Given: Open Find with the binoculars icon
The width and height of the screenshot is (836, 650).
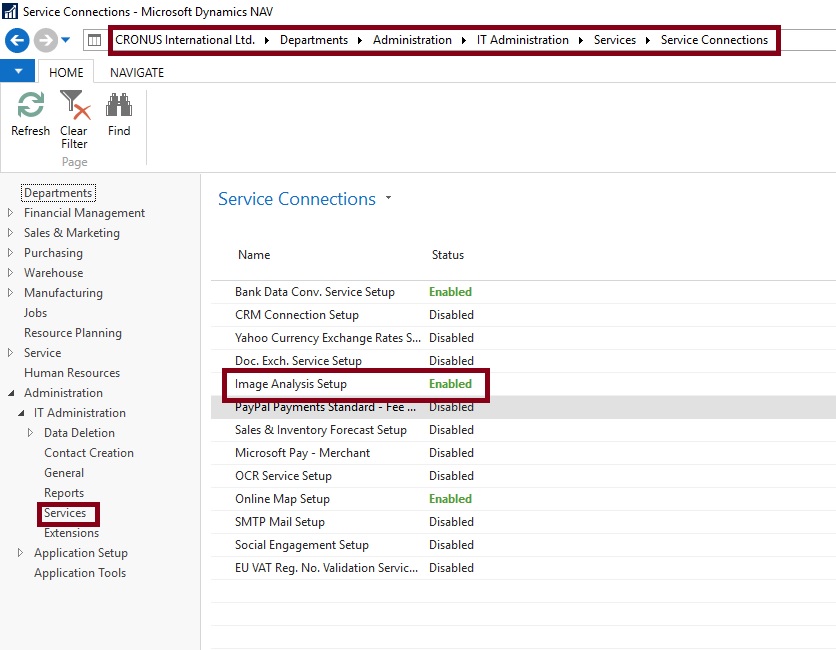Looking at the screenshot, I should [x=119, y=106].
